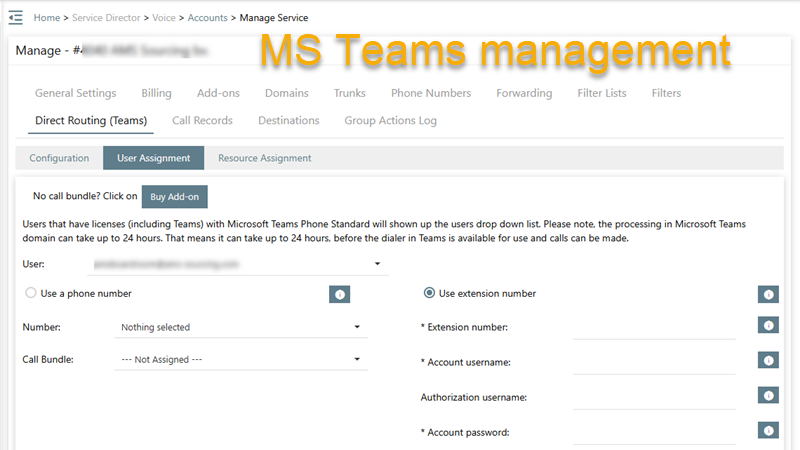This screenshot has height=450, width=800.
Task: Select the User Assignment sub-tab
Action: pyautogui.click(x=154, y=158)
